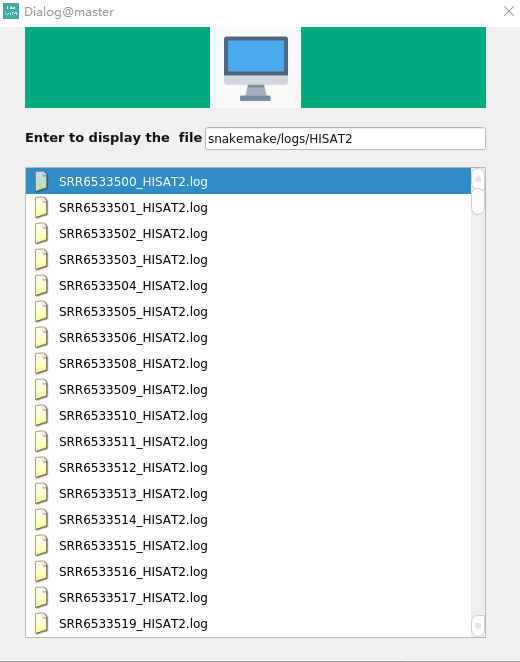Close the Dialog@master window
The image size is (520, 662).
coord(509,11)
